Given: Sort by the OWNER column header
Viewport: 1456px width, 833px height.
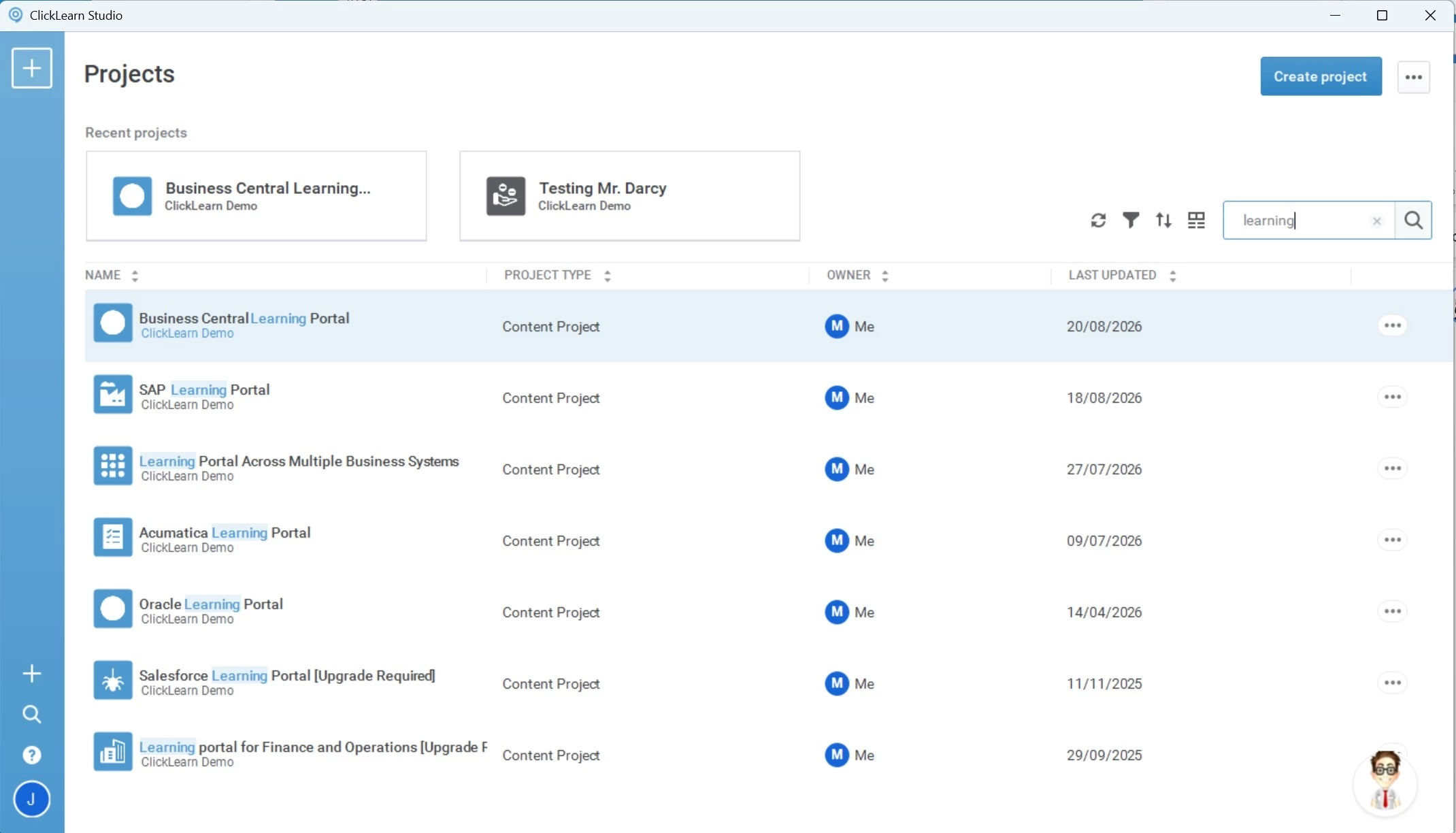Looking at the screenshot, I should pyautogui.click(x=857, y=275).
